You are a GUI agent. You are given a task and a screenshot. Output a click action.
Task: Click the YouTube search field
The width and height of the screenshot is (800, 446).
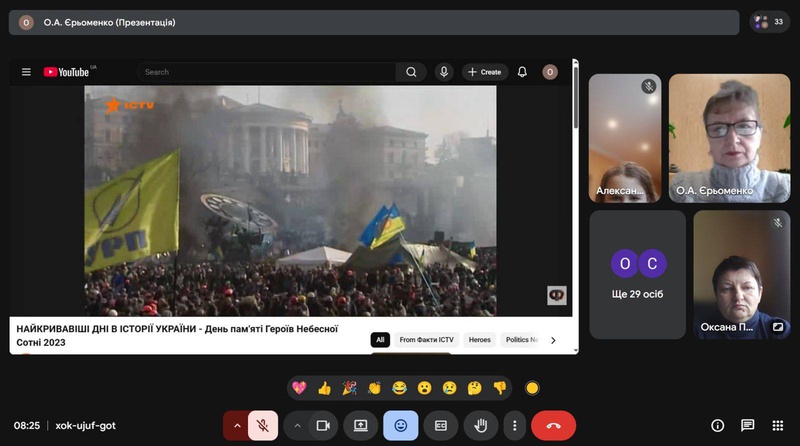click(268, 72)
